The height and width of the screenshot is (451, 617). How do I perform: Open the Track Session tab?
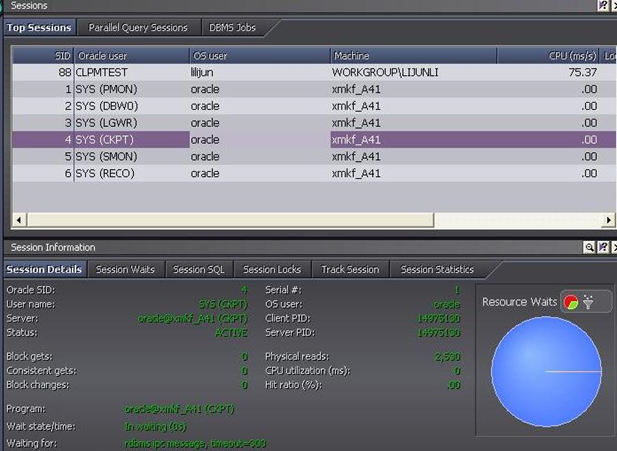pyautogui.click(x=350, y=270)
